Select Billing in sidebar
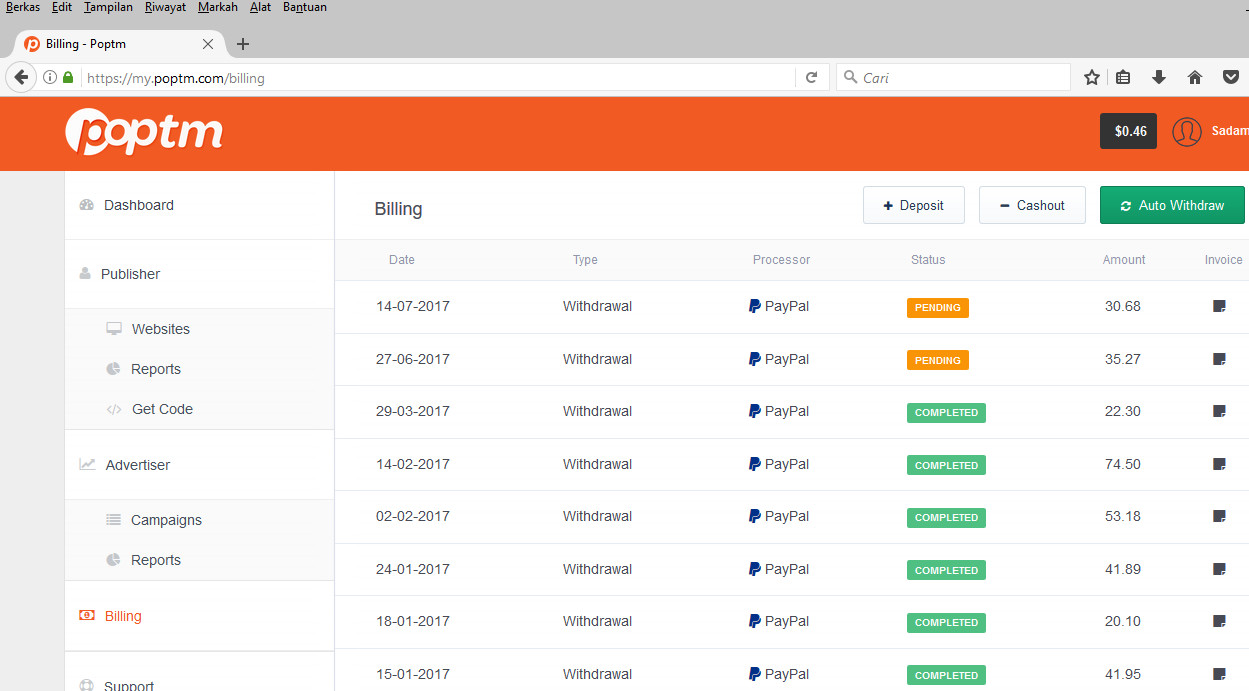The image size is (1249, 691). tap(199, 616)
